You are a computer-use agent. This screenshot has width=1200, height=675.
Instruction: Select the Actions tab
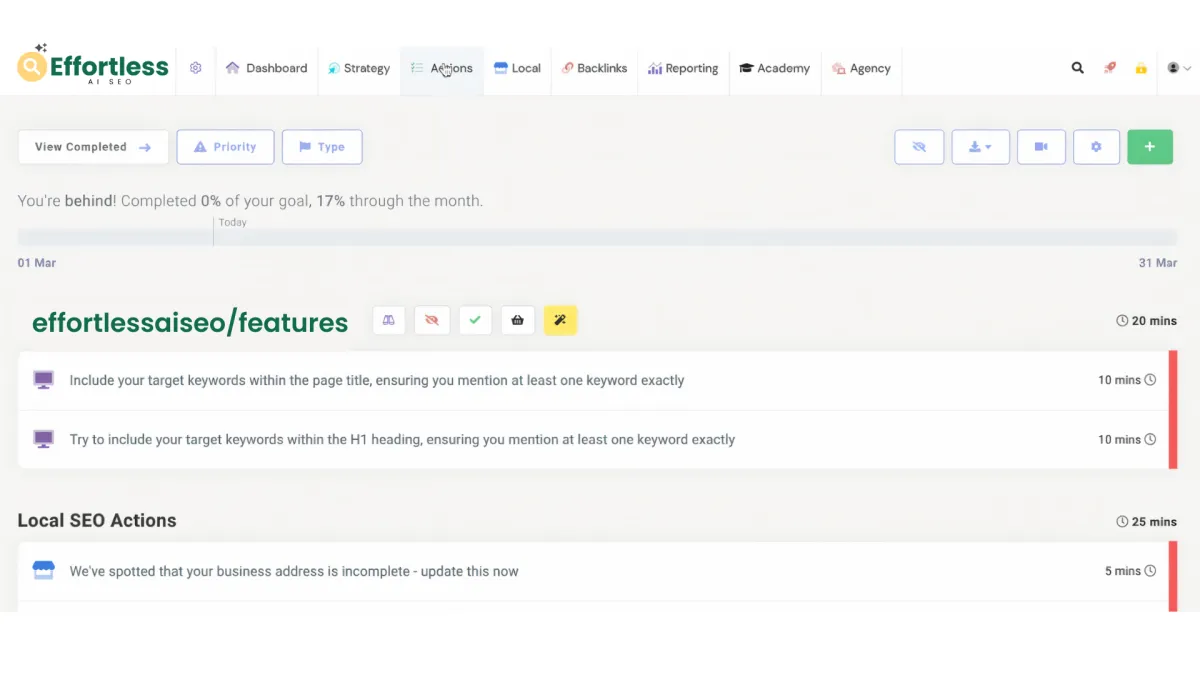tap(442, 68)
